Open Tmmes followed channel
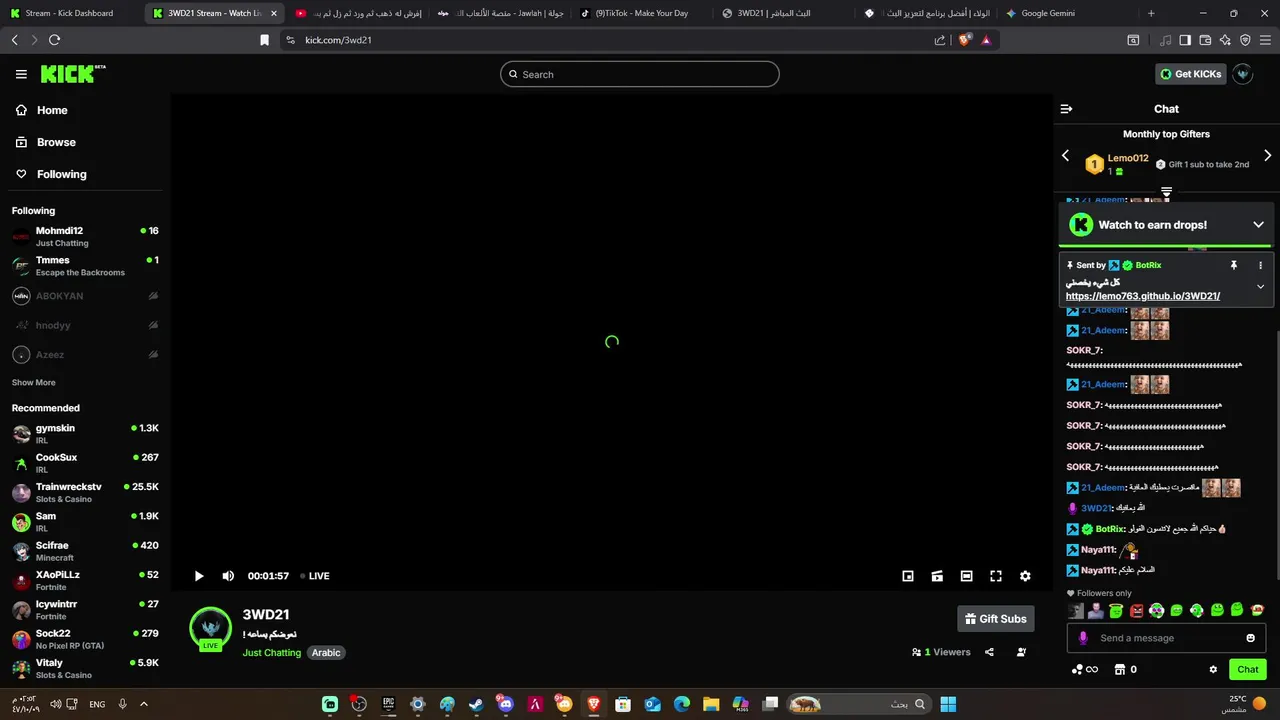 click(x=85, y=266)
